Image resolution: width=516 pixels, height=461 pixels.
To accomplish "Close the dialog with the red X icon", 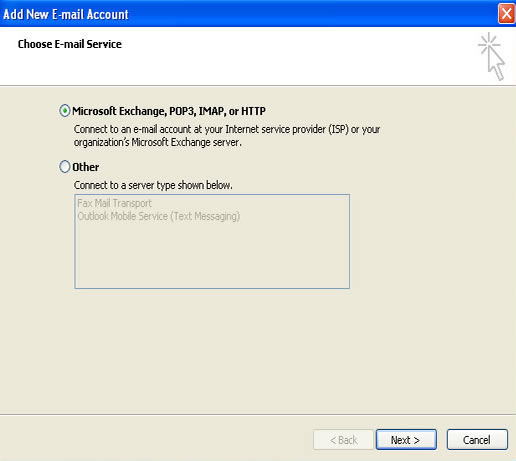I will pos(506,14).
